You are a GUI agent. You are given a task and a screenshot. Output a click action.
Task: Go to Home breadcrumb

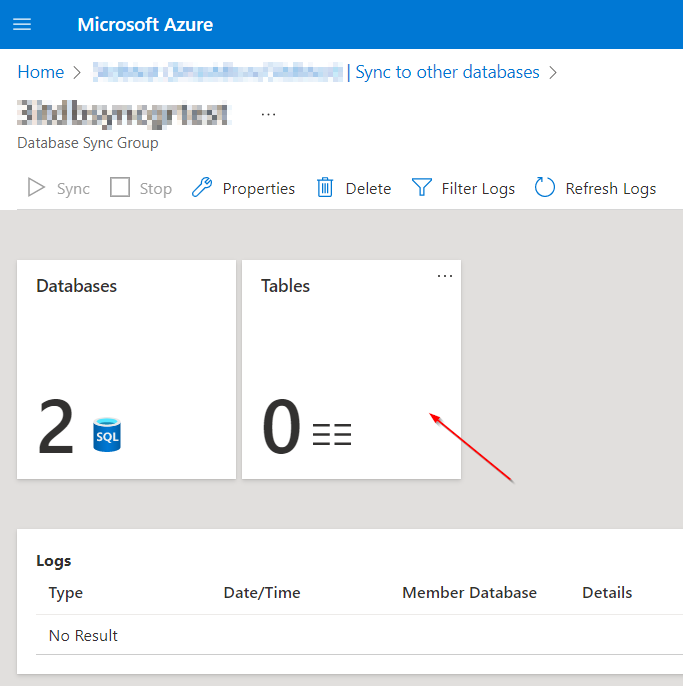41,72
